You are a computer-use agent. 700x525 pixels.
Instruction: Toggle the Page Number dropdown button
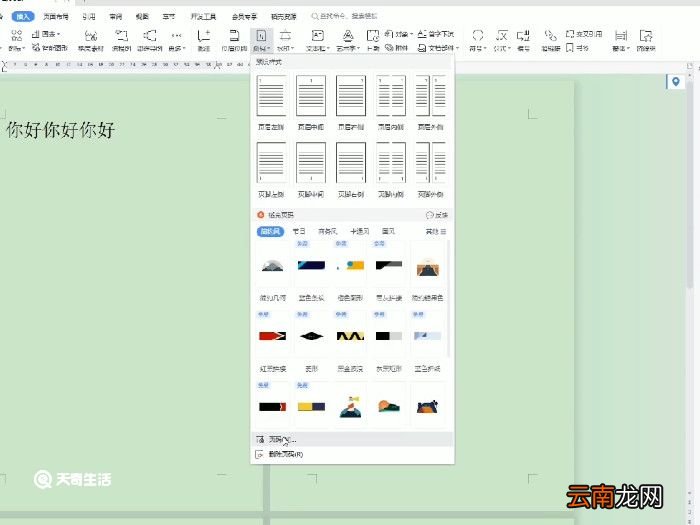coord(261,40)
